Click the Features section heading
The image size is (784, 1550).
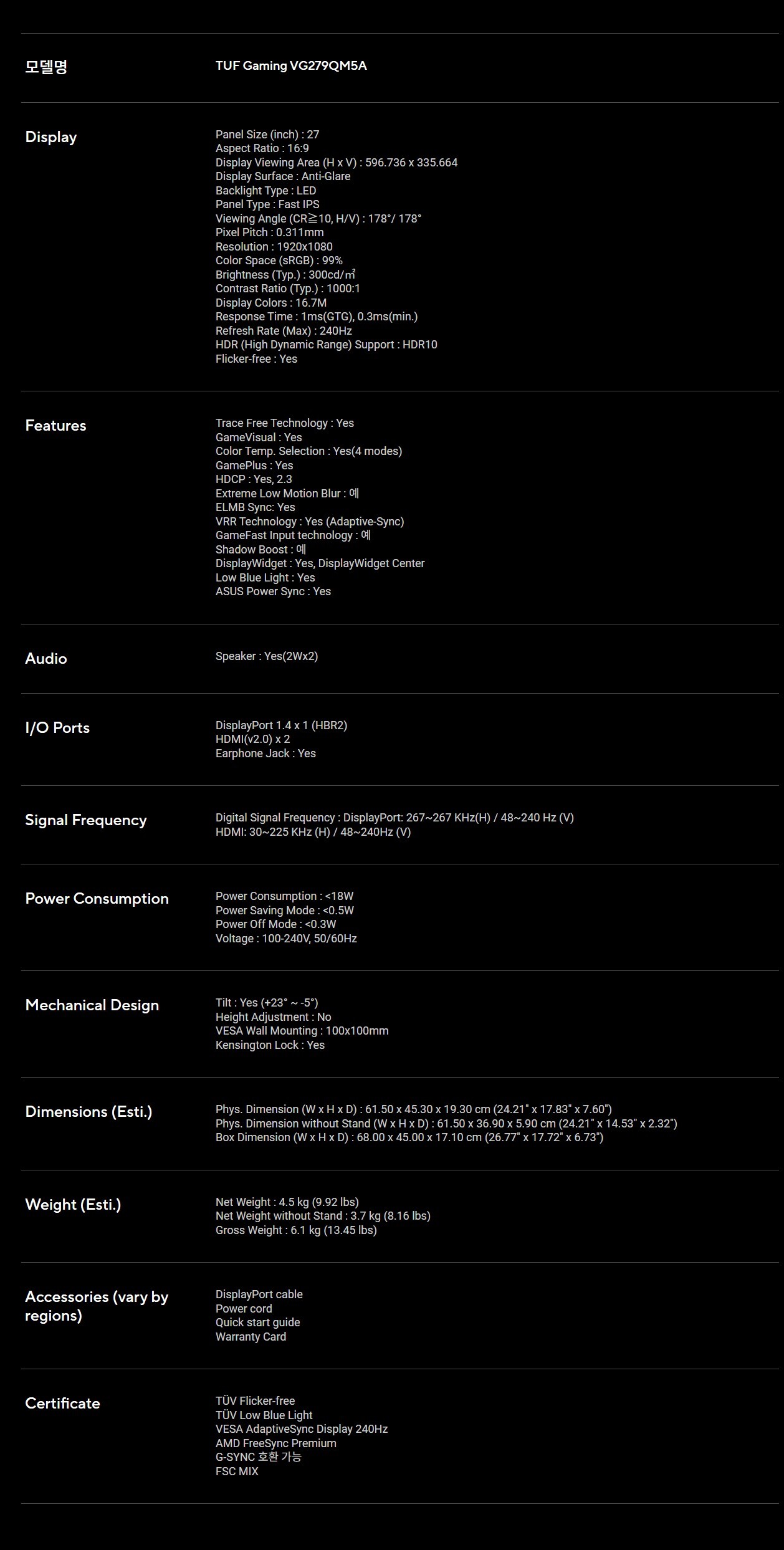[55, 426]
